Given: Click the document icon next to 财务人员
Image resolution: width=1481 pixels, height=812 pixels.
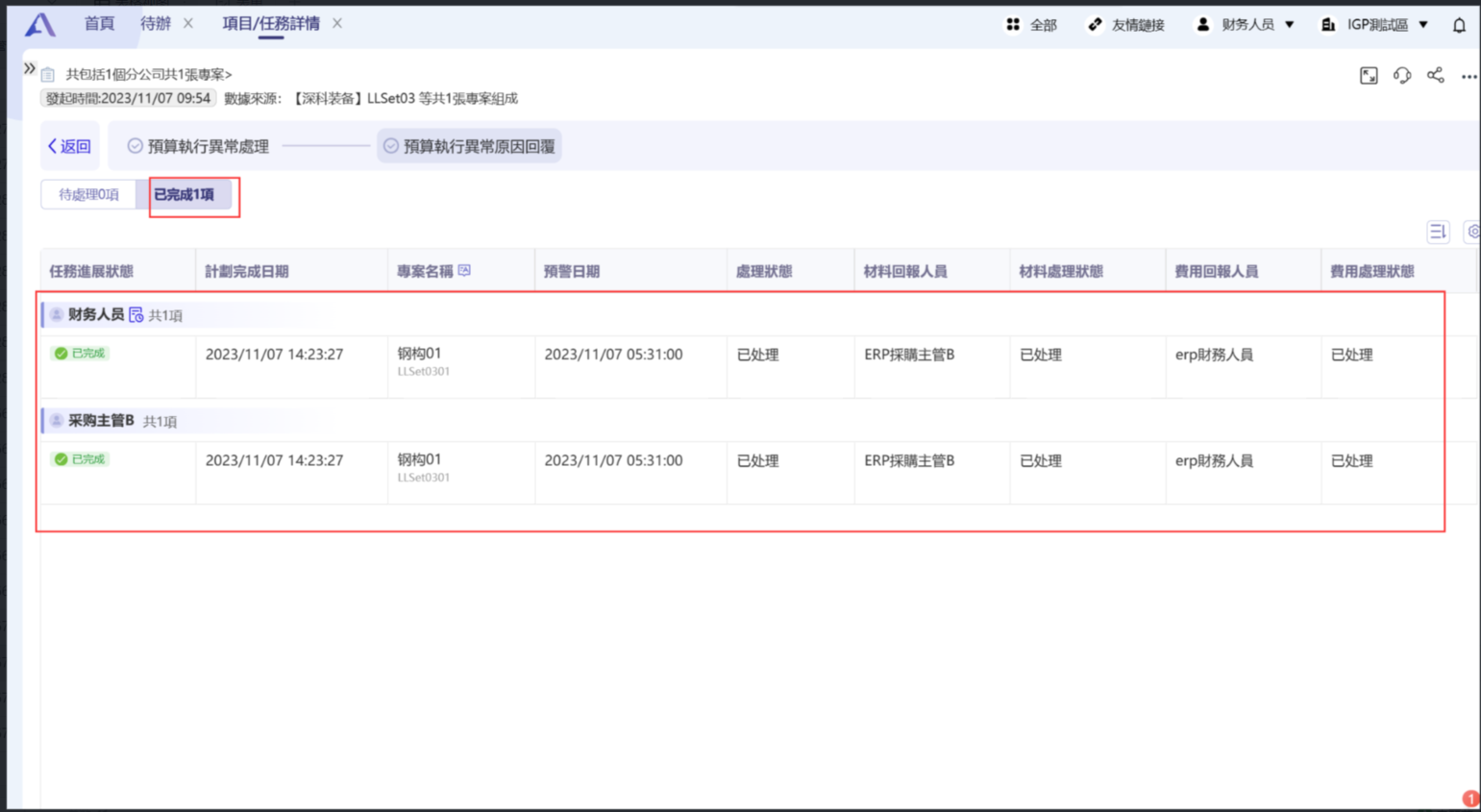Looking at the screenshot, I should (136, 315).
